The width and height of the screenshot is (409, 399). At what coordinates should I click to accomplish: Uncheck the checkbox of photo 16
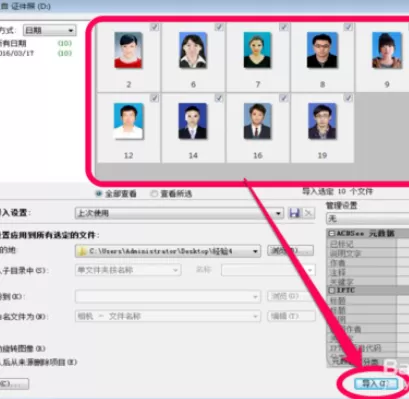pyautogui.click(x=284, y=98)
